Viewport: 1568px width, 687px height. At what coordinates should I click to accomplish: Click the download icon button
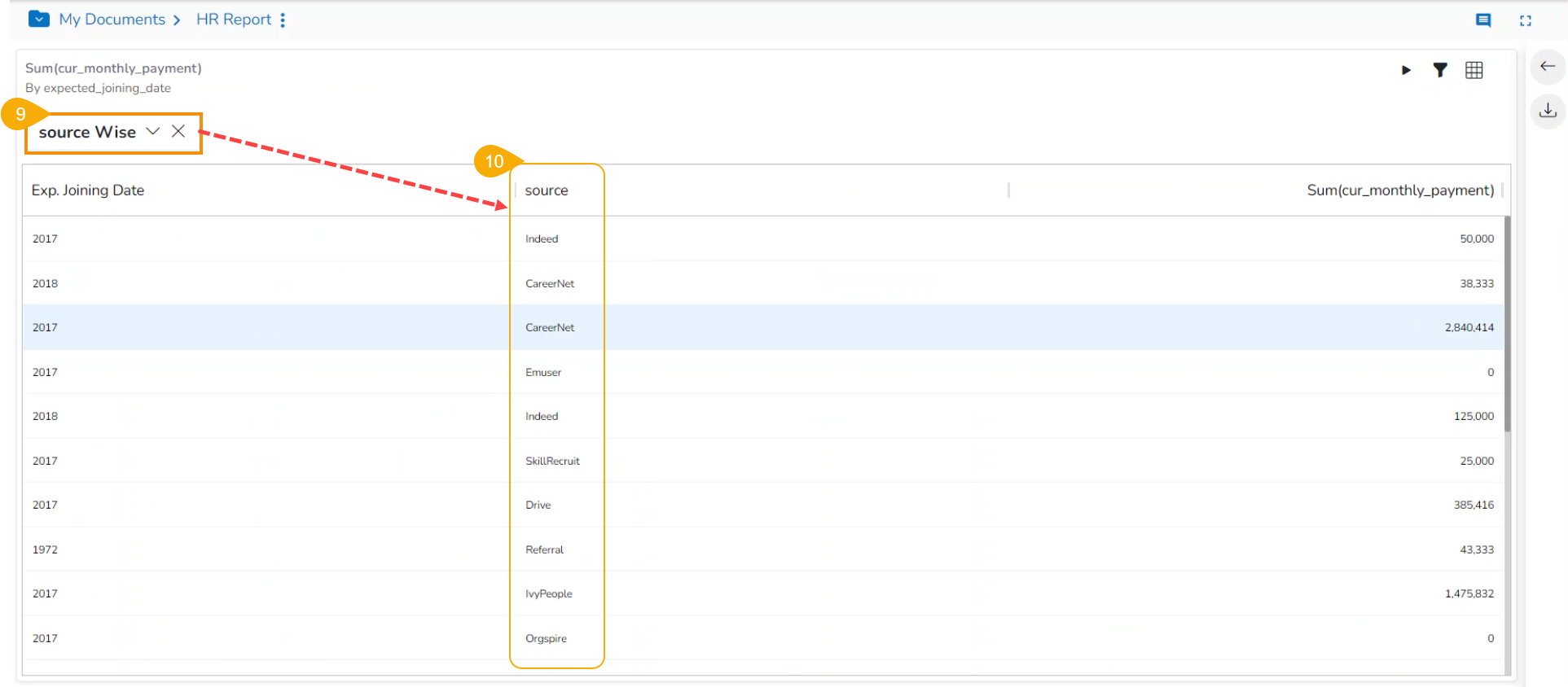point(1548,111)
